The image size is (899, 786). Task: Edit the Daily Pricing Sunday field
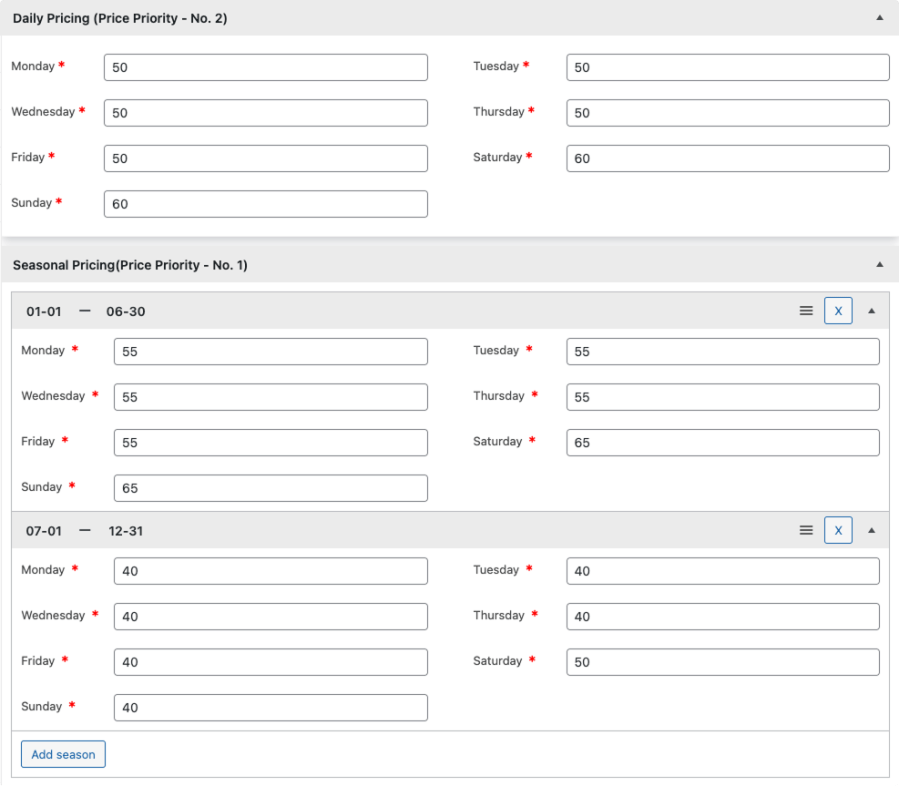[265, 204]
